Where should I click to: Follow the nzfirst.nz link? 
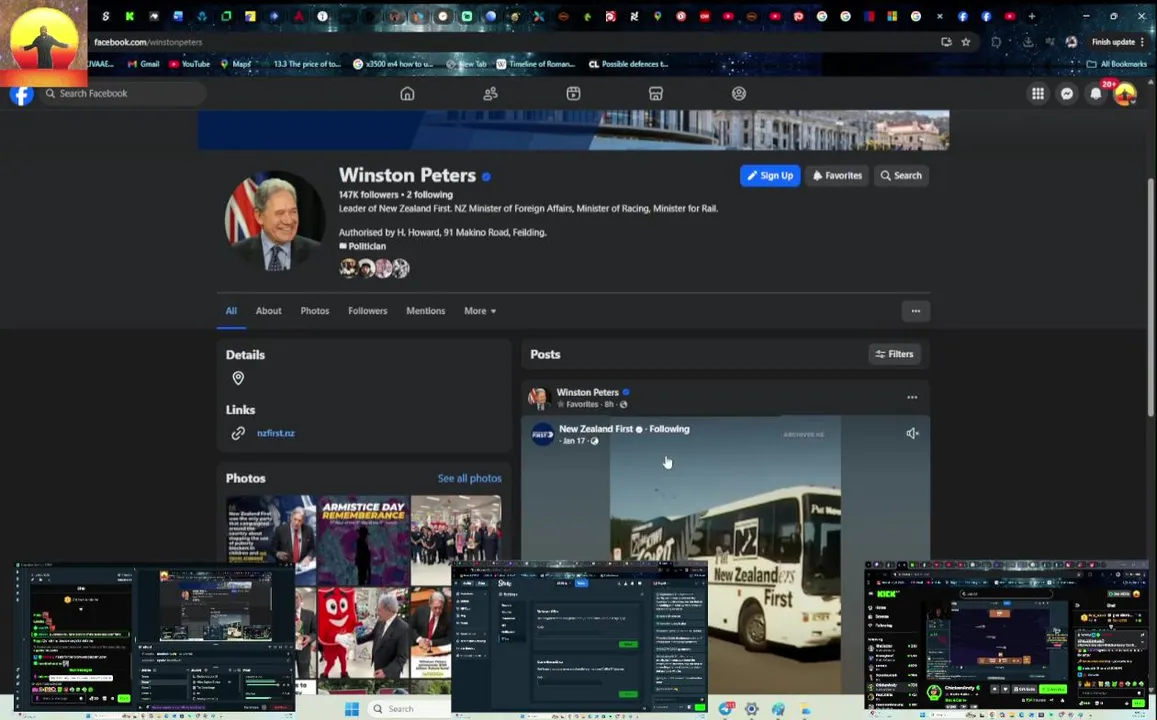[x=276, y=433]
